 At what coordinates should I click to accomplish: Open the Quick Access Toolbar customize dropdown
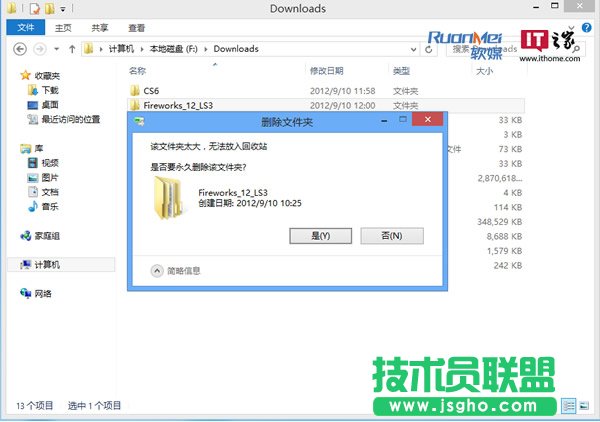pos(63,8)
